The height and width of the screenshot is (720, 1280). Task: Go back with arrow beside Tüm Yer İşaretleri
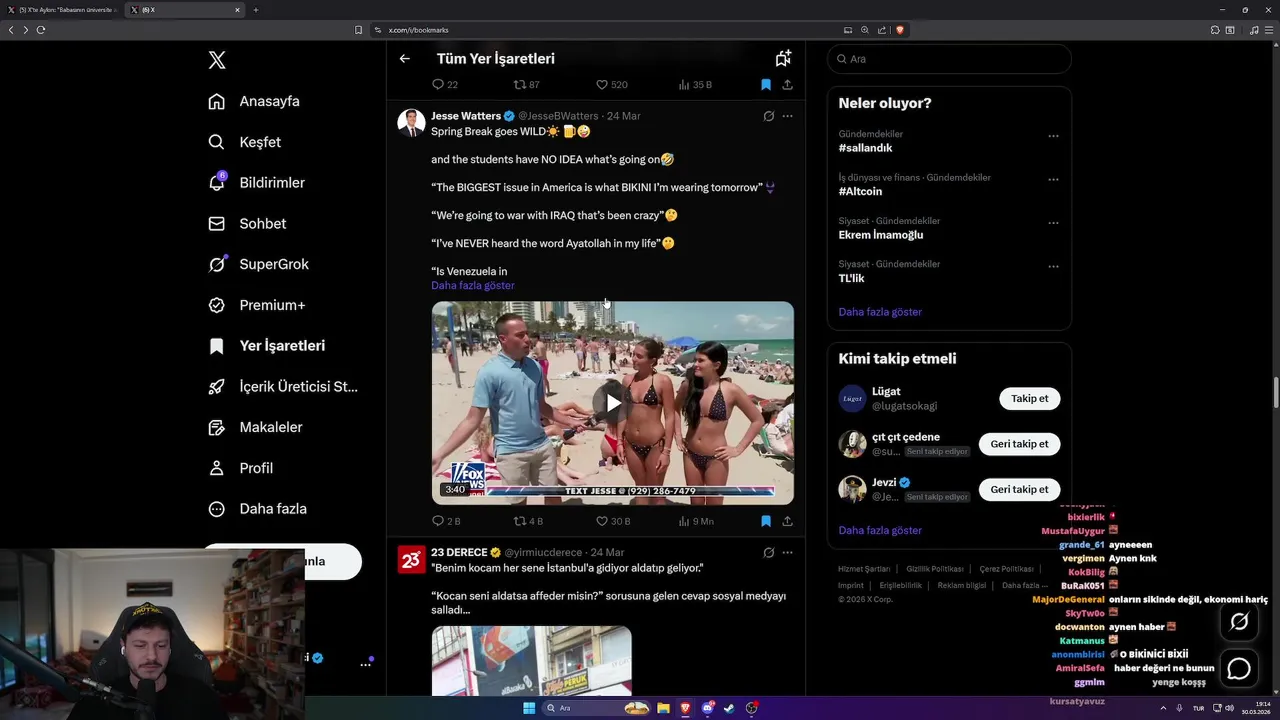[x=405, y=59]
